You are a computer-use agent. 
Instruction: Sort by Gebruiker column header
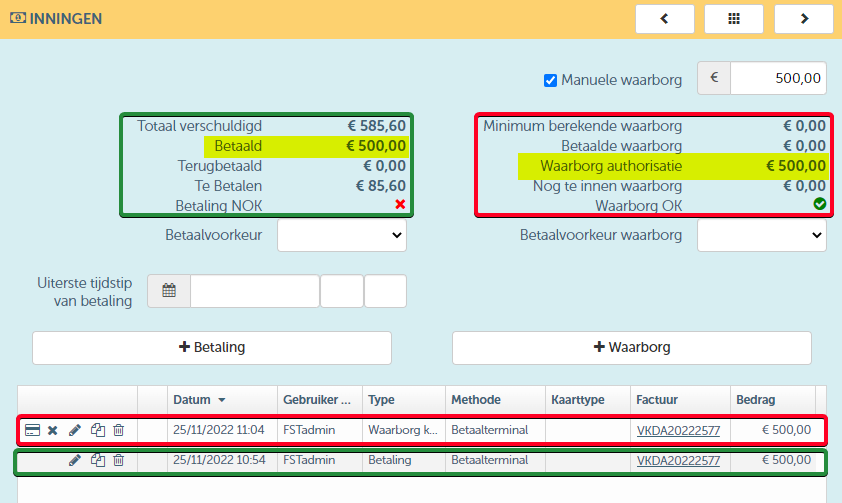[x=320, y=400]
